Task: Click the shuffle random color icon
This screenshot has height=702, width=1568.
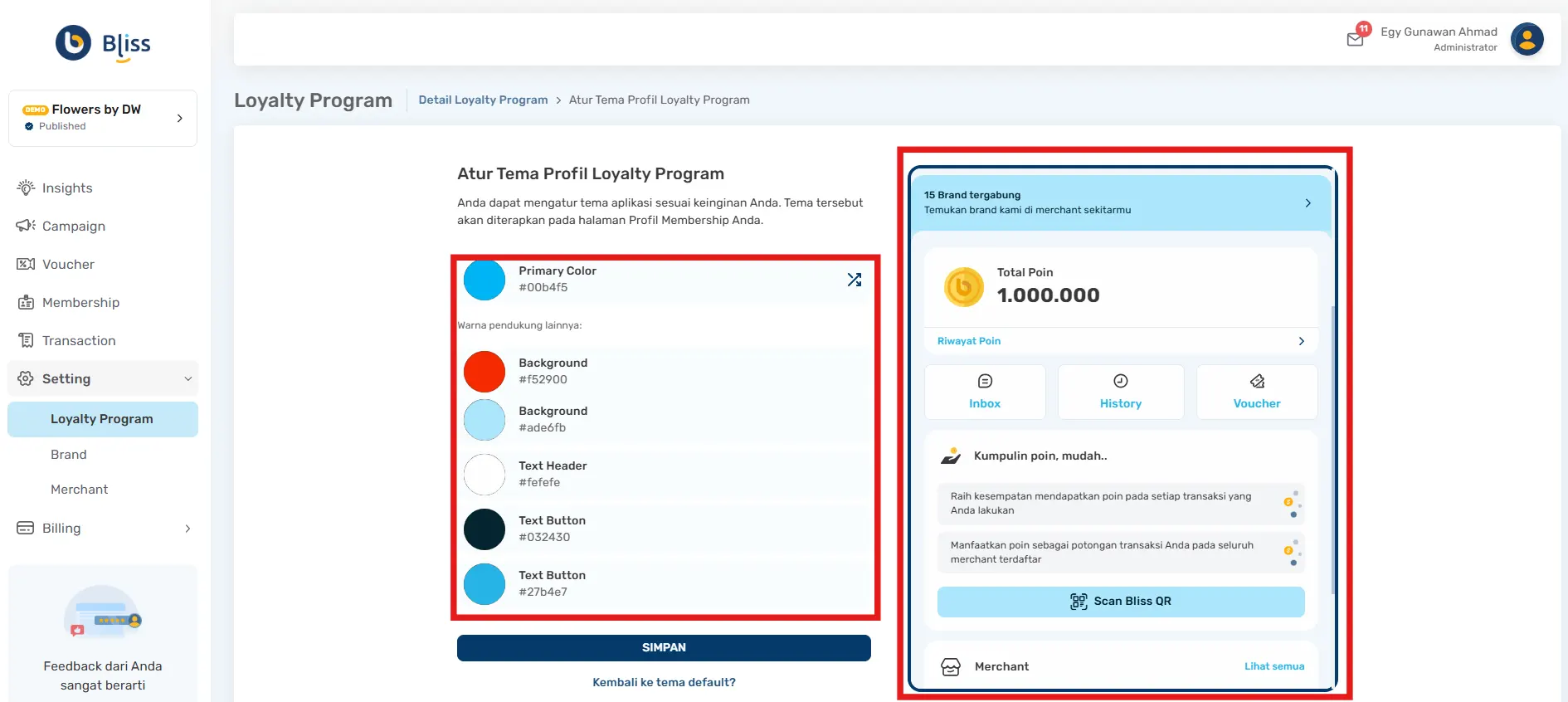Action: click(855, 280)
